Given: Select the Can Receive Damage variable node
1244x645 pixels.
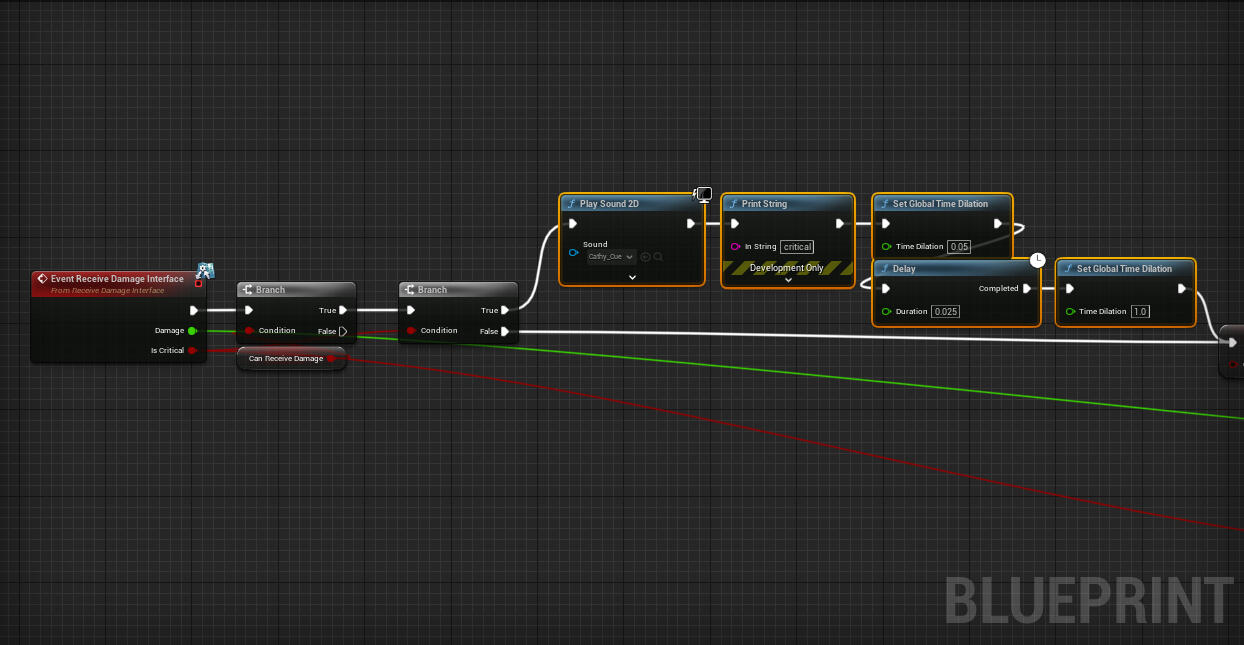Looking at the screenshot, I should click(x=286, y=358).
